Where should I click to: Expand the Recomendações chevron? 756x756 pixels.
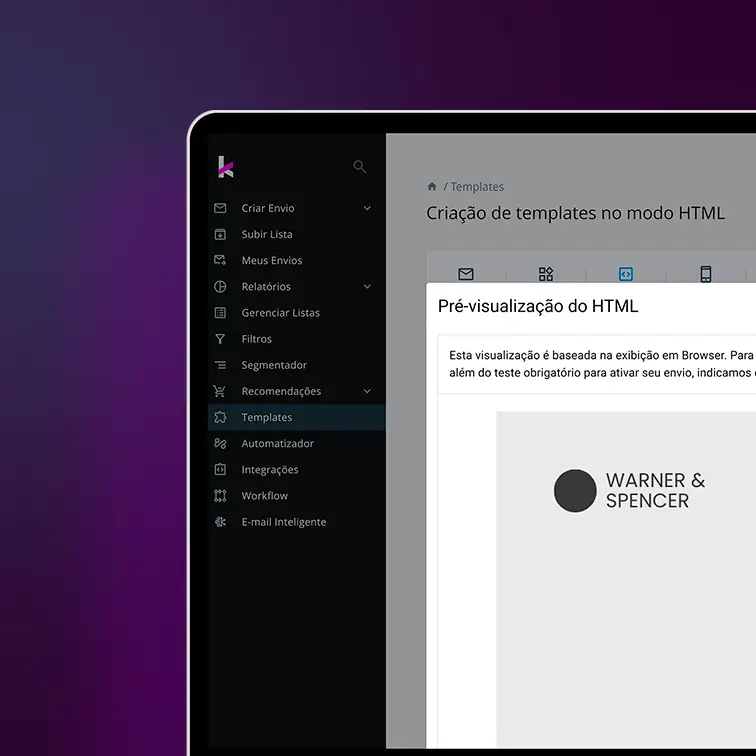[367, 391]
